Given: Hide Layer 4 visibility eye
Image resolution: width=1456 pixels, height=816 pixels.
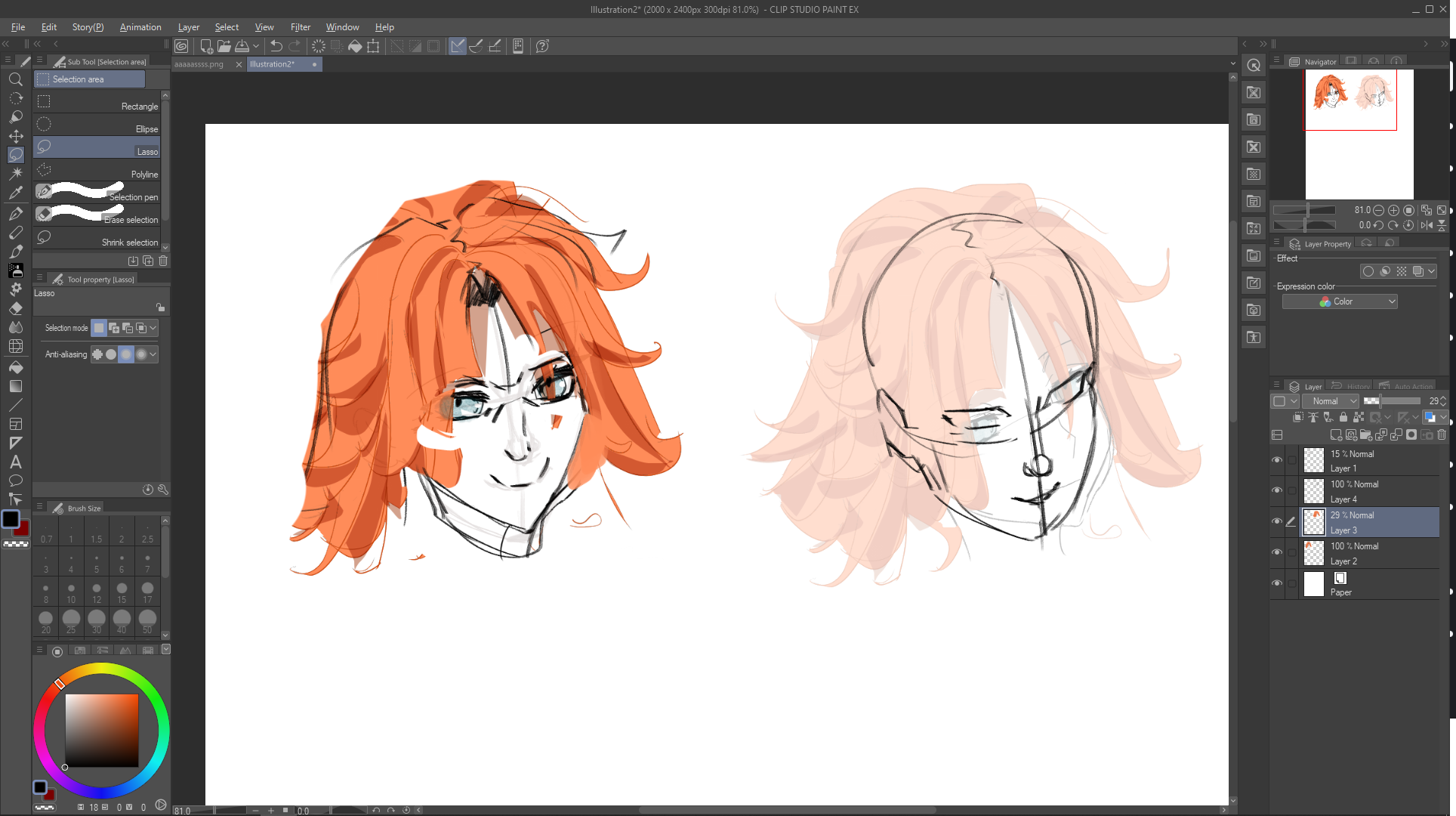Looking at the screenshot, I should coord(1277,491).
